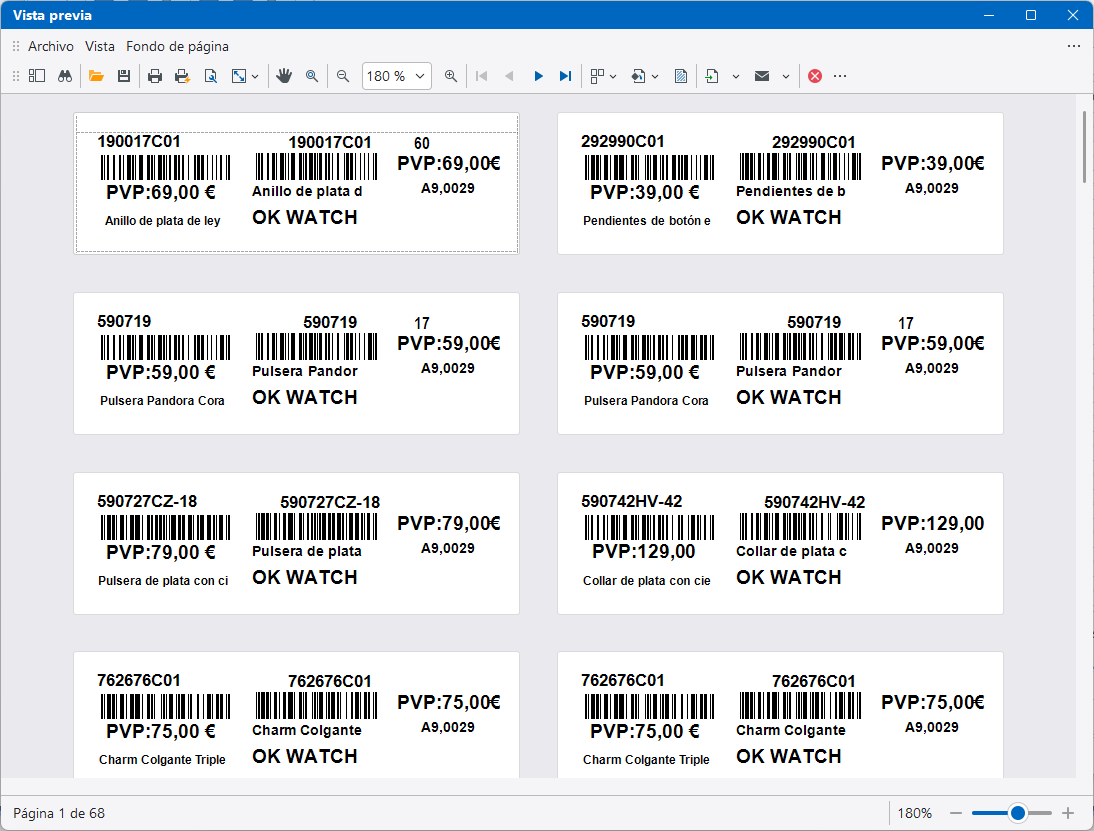
Task: Go to the previous page
Action: [509, 76]
